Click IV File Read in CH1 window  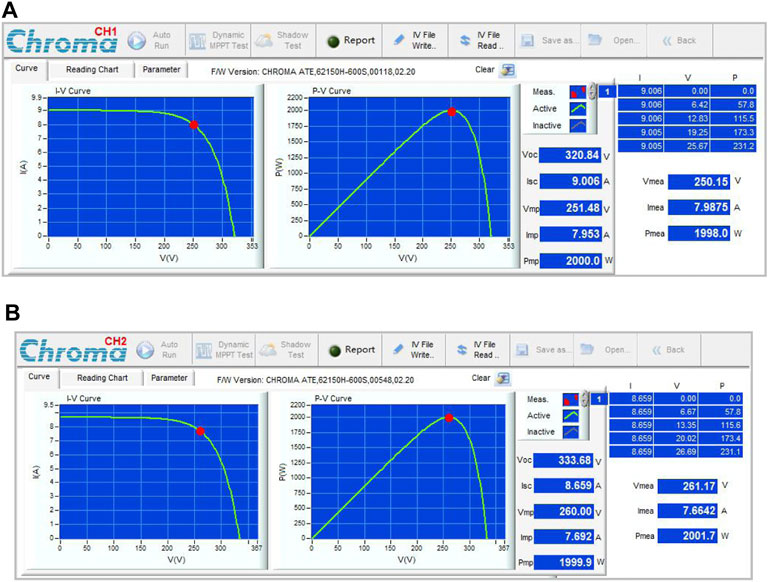point(481,40)
